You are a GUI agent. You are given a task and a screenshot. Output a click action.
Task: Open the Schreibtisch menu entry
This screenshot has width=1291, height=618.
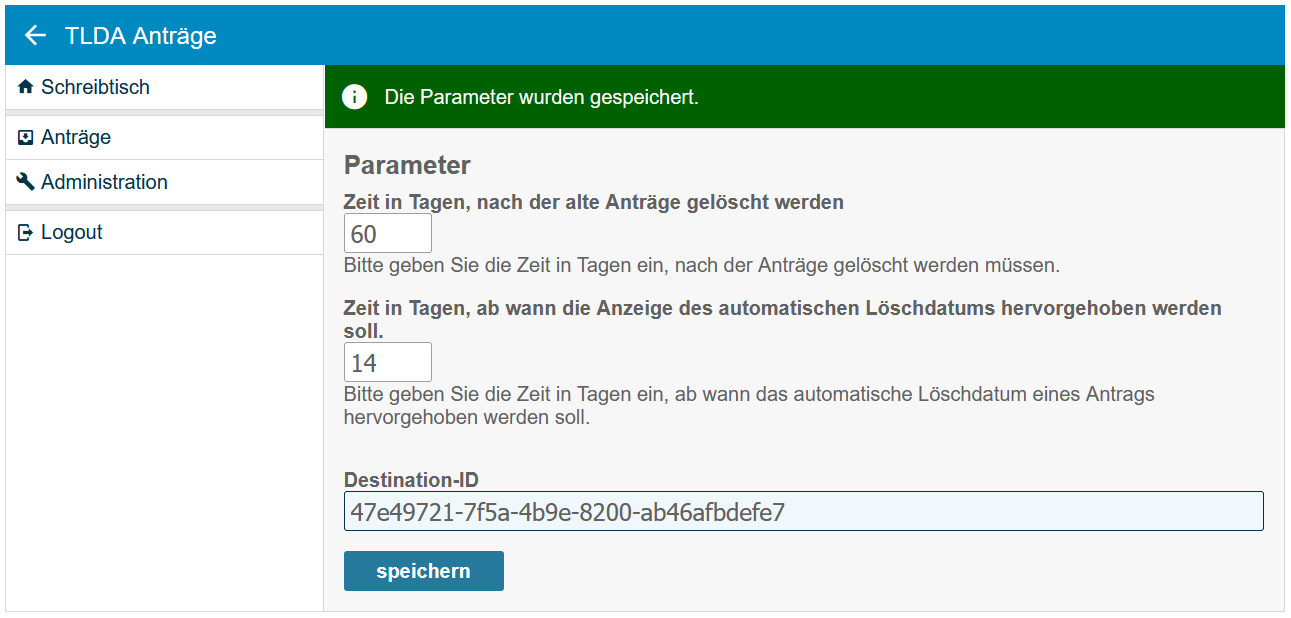(x=95, y=88)
